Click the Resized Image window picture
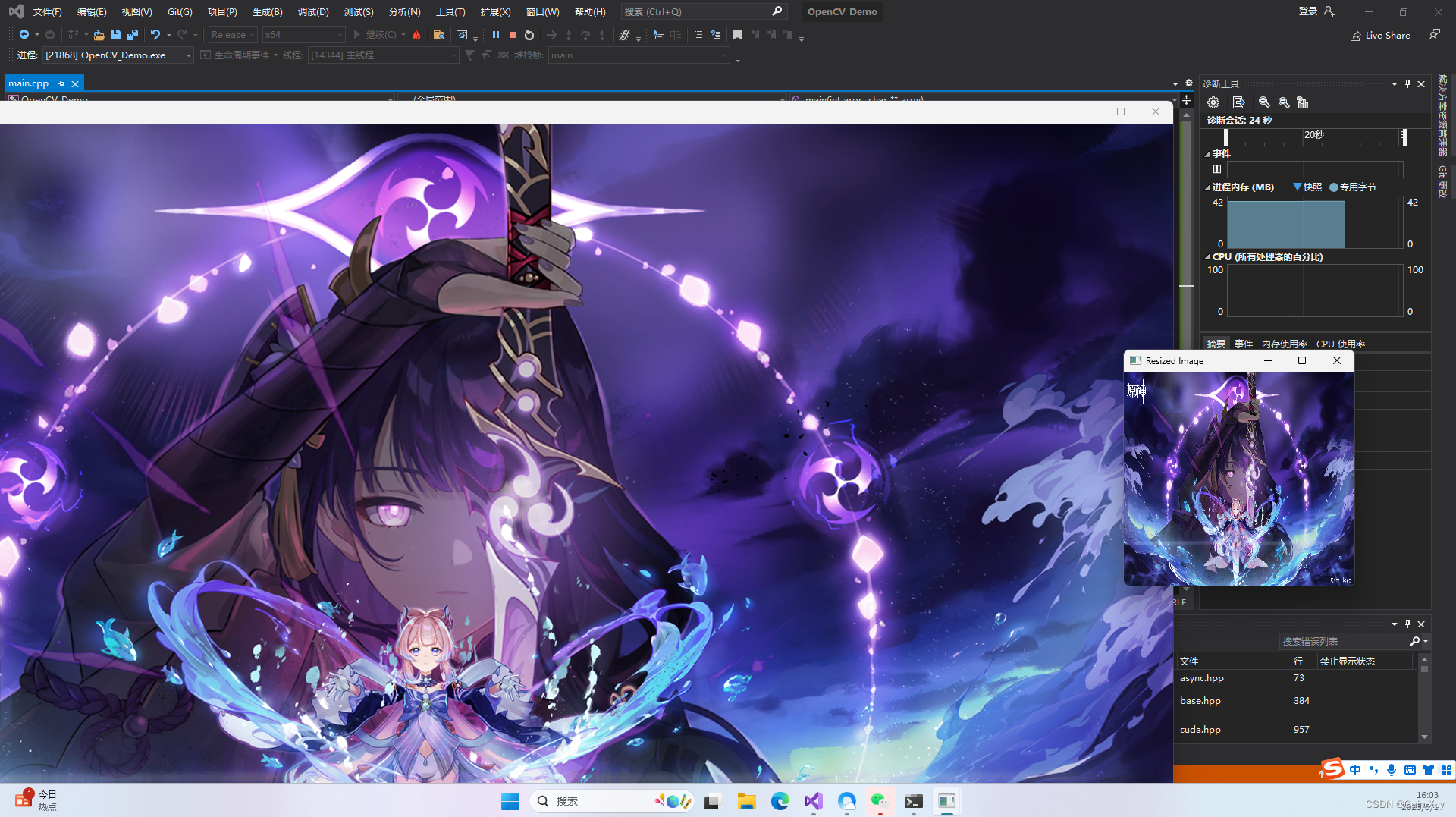Screen dimensions: 1456x817 (1239, 479)
